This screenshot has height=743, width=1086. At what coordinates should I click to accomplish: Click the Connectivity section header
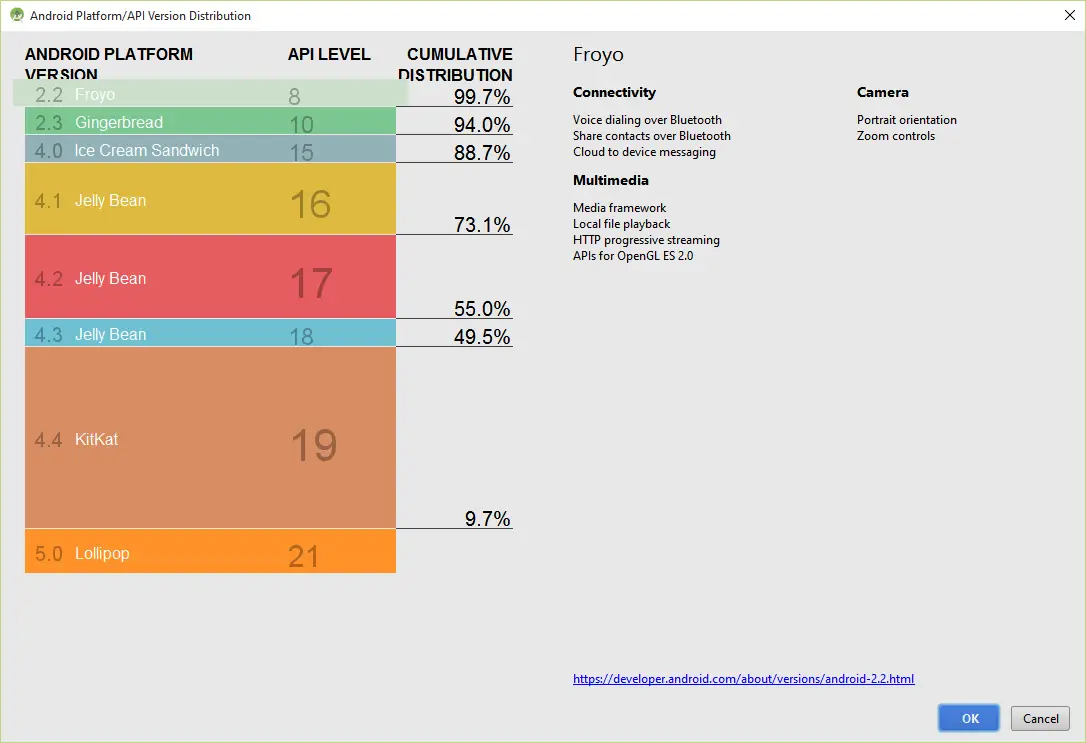[x=614, y=92]
